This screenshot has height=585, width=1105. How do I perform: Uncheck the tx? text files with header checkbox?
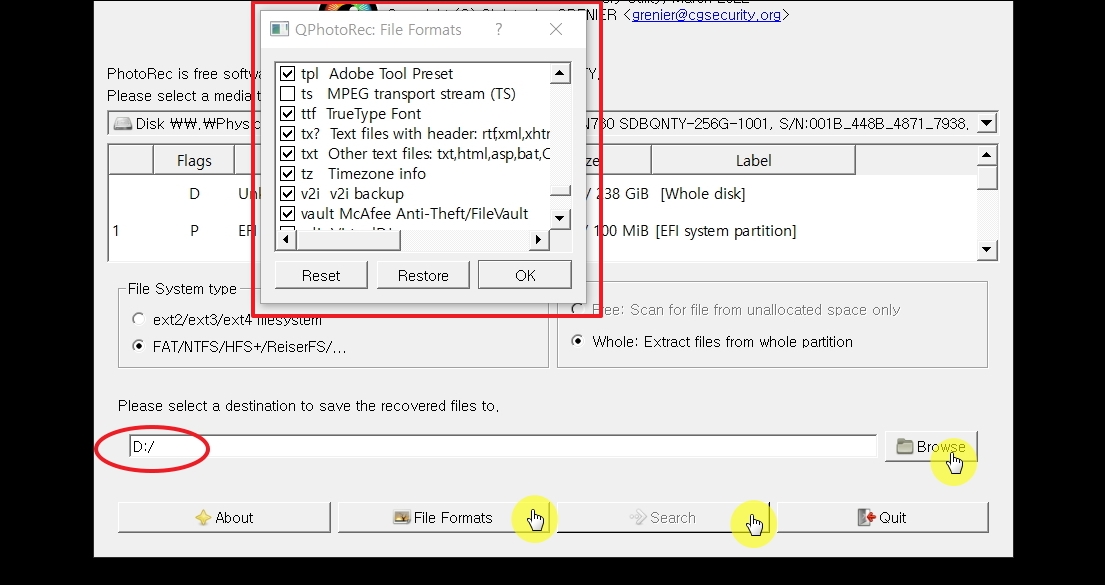point(287,134)
